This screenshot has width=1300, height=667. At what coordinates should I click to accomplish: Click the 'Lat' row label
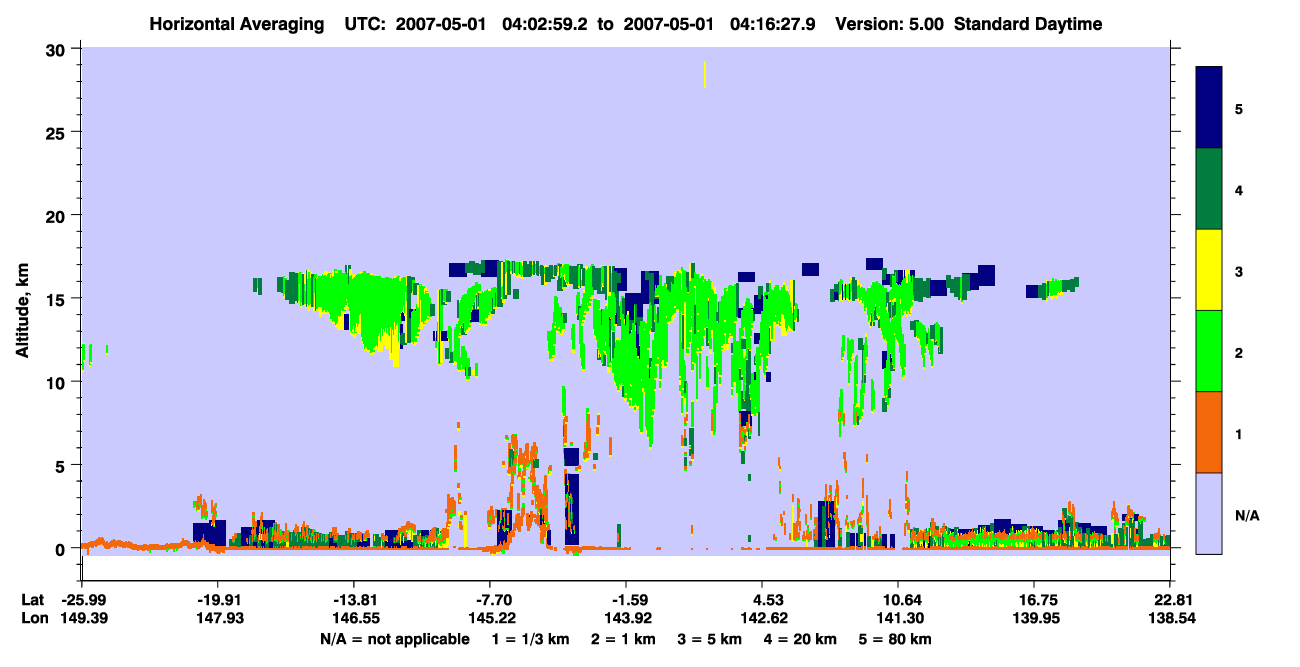33,600
